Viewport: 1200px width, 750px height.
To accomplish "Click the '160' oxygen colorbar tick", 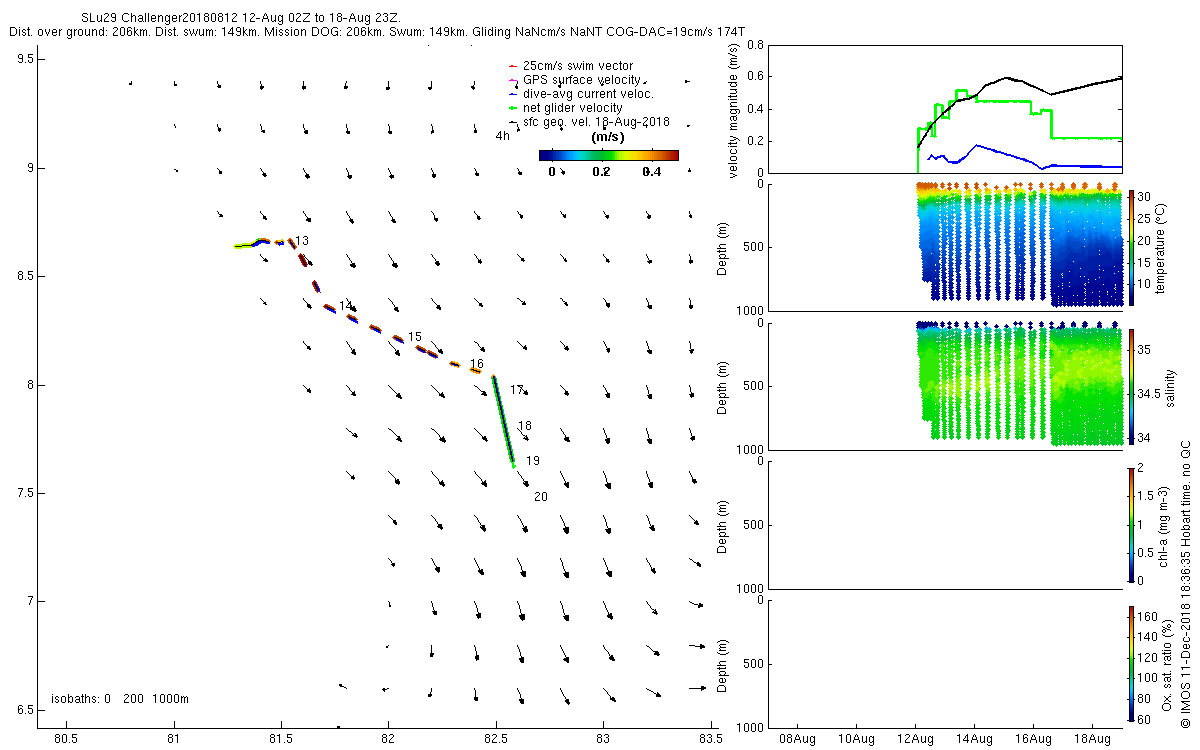I will (1149, 617).
